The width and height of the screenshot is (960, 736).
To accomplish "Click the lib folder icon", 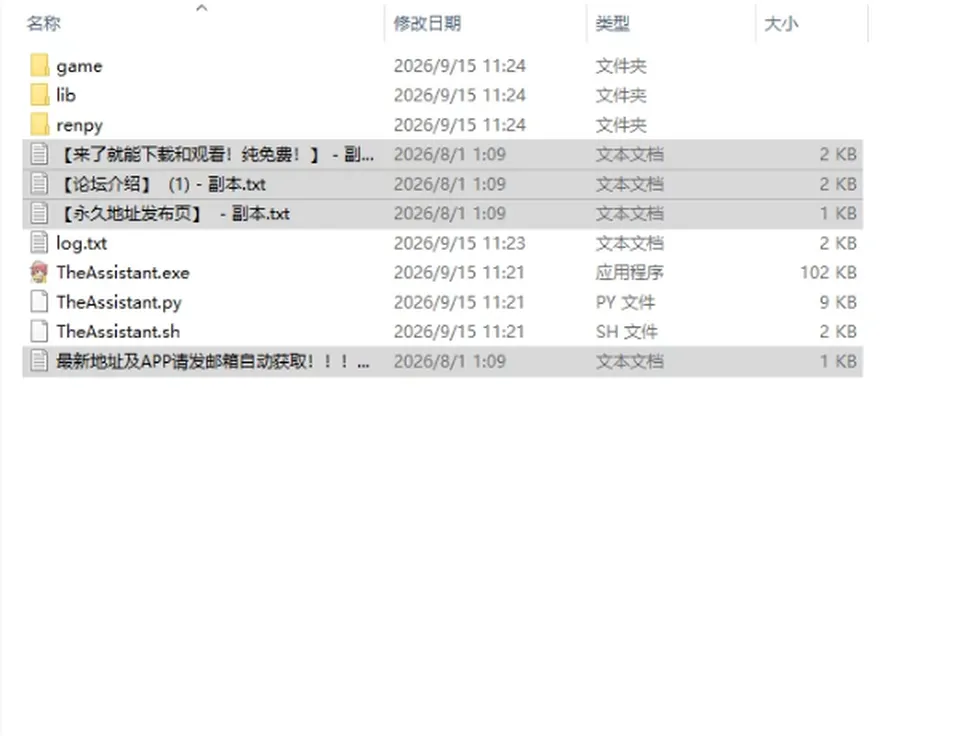I will pos(39,95).
